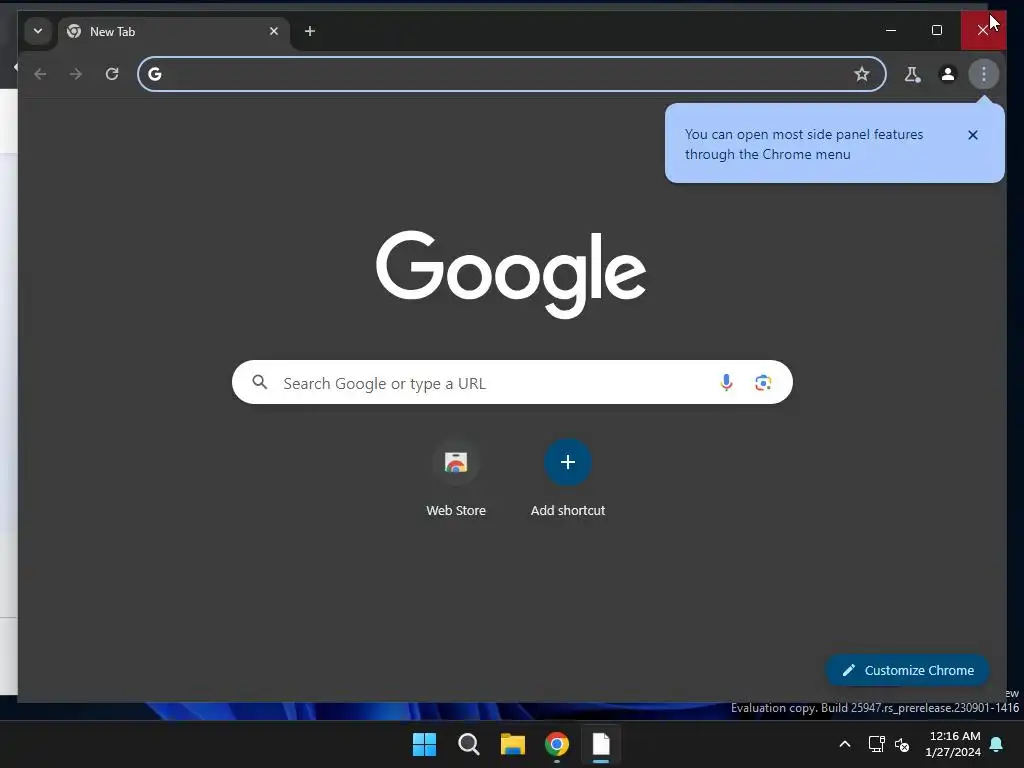This screenshot has height=768, width=1024.
Task: Click the Google G icon in address bar
Action: [x=155, y=74]
